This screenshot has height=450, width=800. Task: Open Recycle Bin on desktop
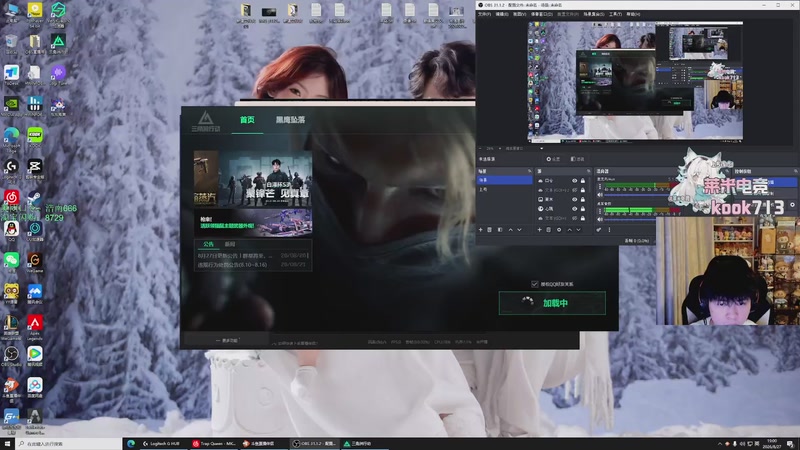pos(11,44)
